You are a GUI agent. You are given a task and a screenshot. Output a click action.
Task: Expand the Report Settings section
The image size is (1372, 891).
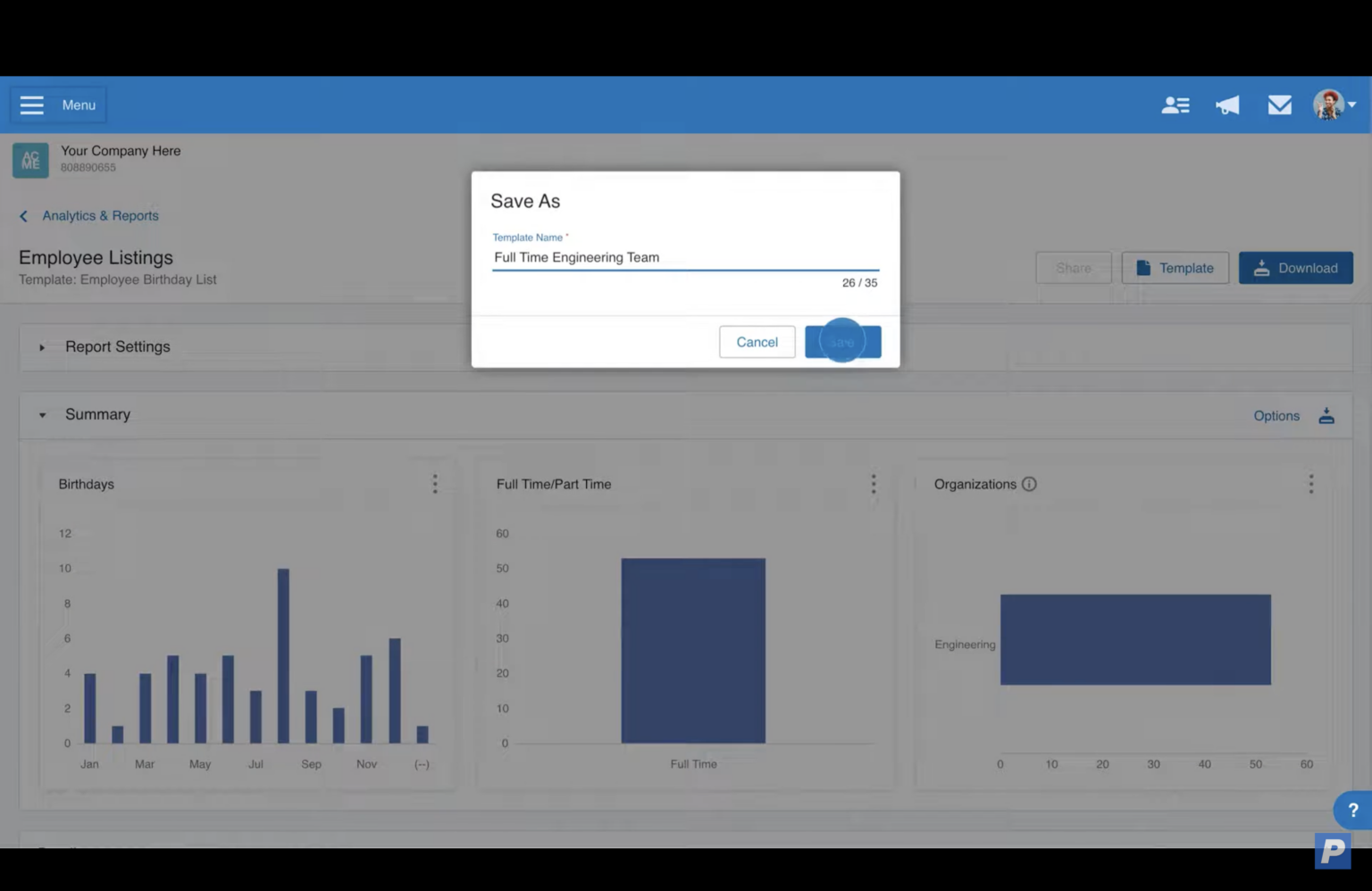coord(42,347)
